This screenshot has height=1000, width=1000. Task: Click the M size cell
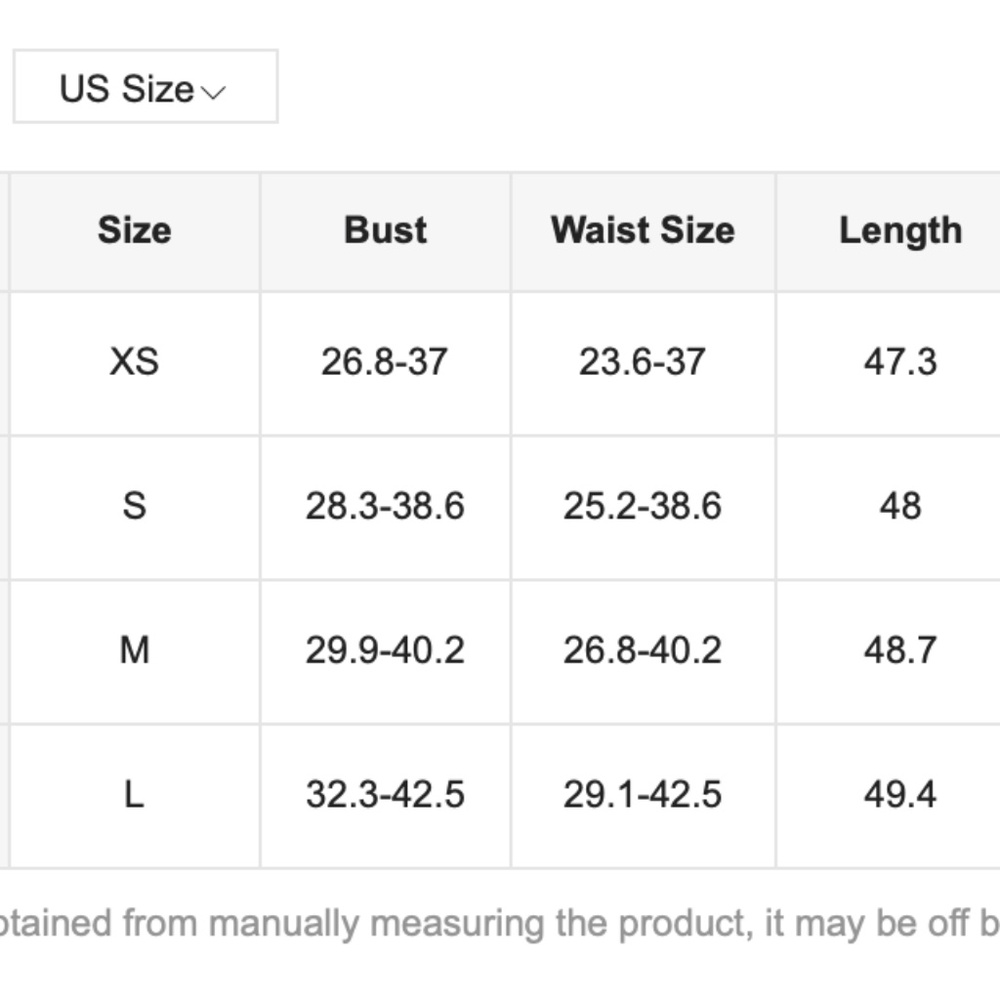click(x=135, y=651)
